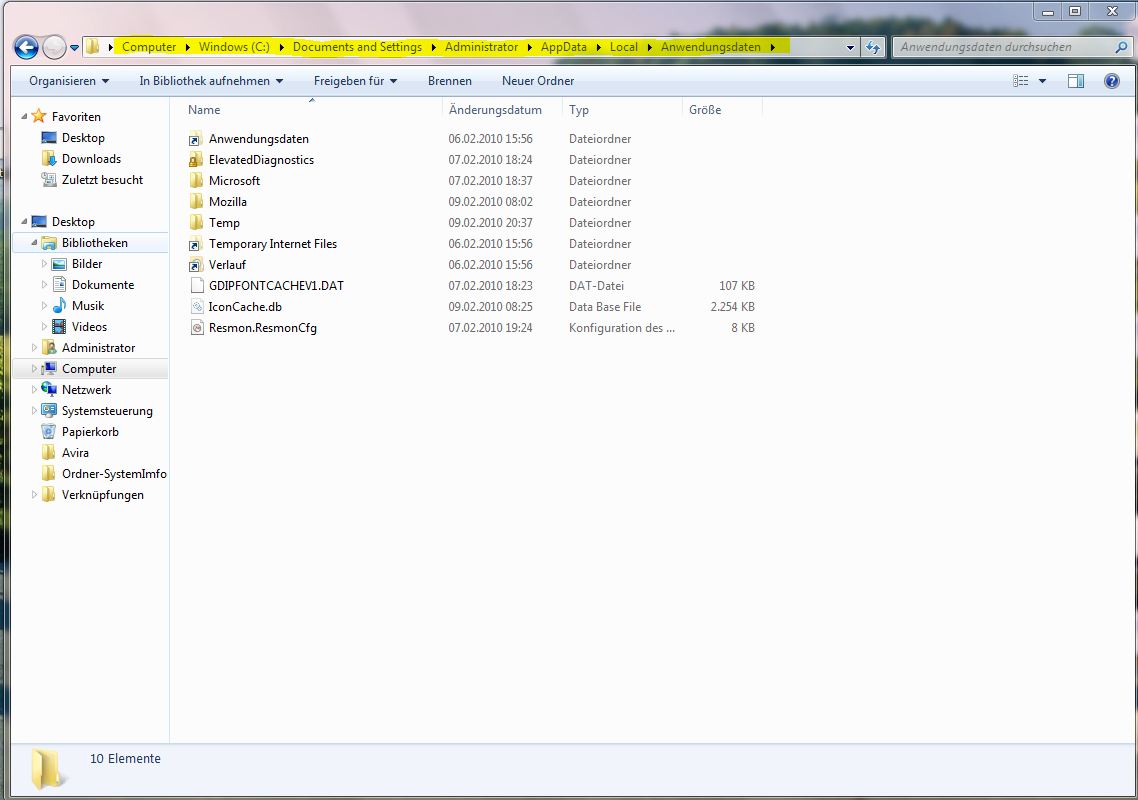The width and height of the screenshot is (1138, 800).
Task: Open Papierkorb in the navigation pane
Action: pyautogui.click(x=90, y=432)
